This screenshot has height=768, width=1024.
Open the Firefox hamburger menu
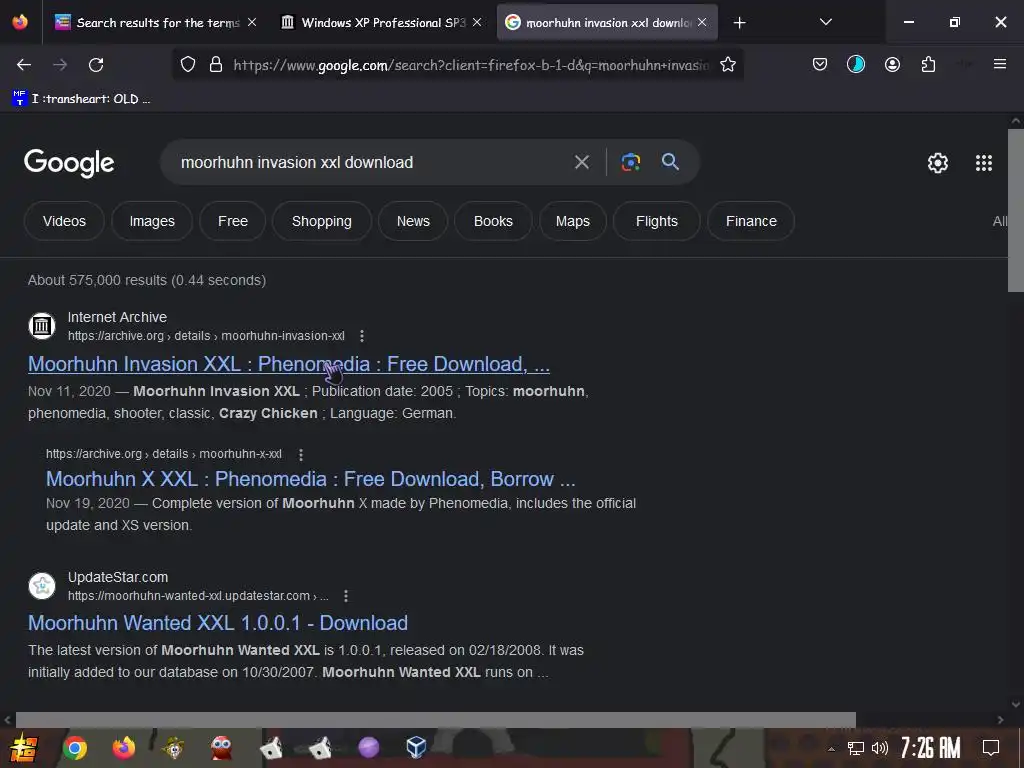coord(999,65)
